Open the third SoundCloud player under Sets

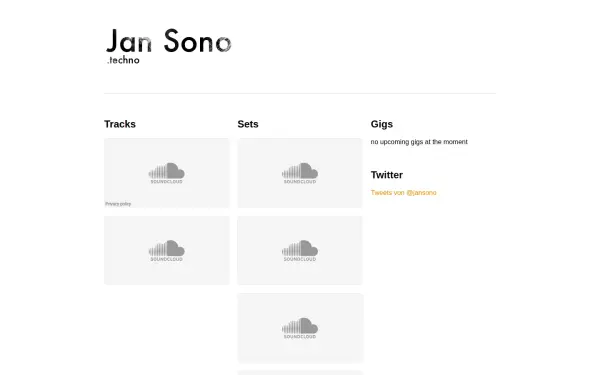(x=300, y=328)
